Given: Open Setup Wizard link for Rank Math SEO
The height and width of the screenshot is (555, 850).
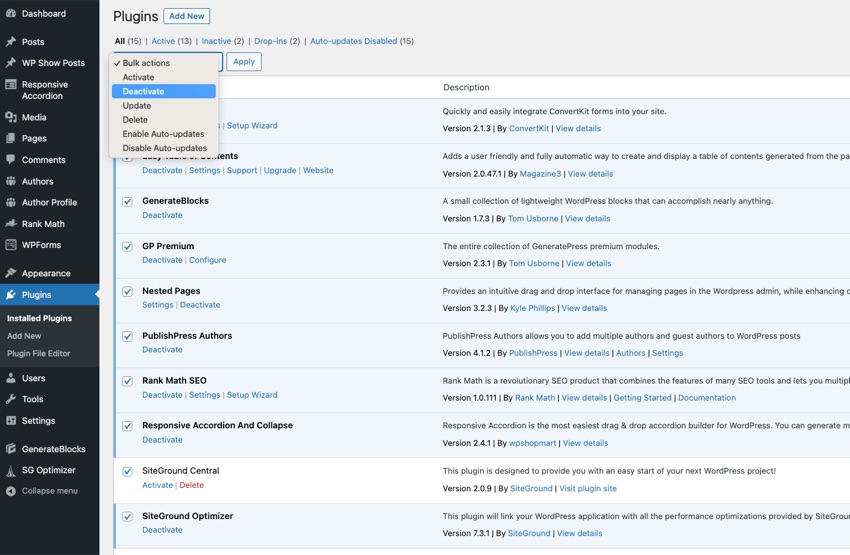Looking at the screenshot, I should click(x=252, y=395).
